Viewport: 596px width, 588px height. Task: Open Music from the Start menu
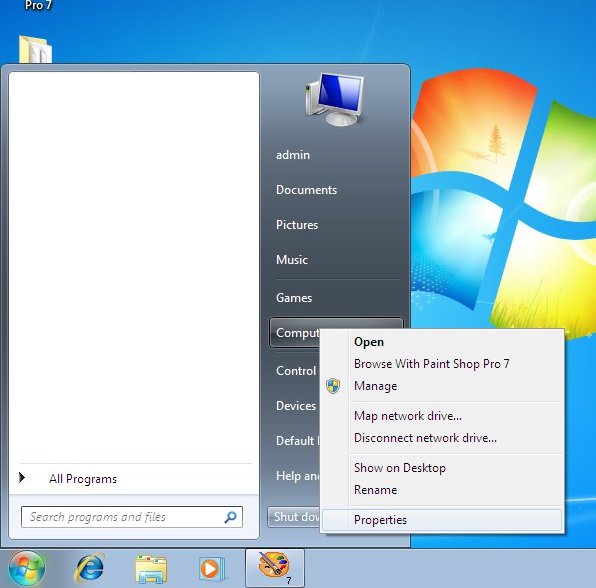(x=292, y=260)
